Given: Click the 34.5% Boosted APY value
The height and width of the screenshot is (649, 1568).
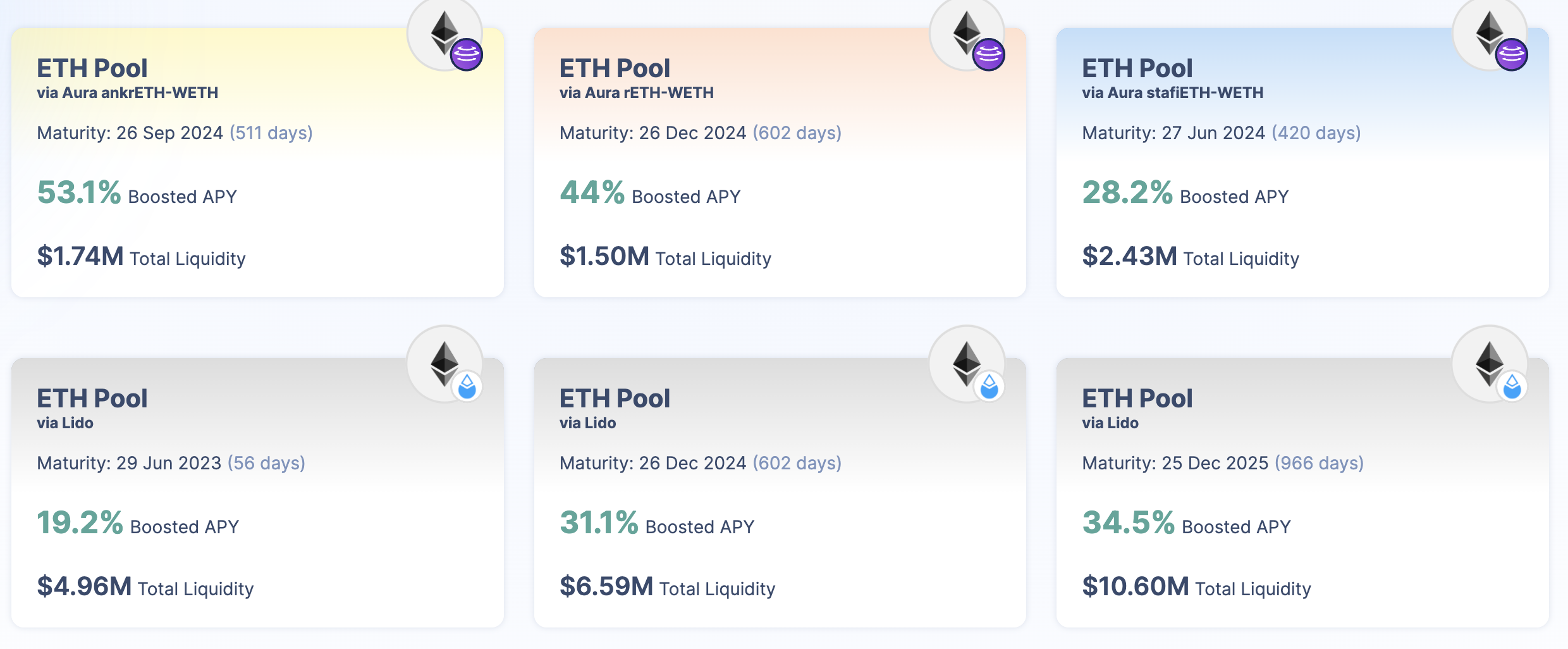Looking at the screenshot, I should pos(1128,523).
